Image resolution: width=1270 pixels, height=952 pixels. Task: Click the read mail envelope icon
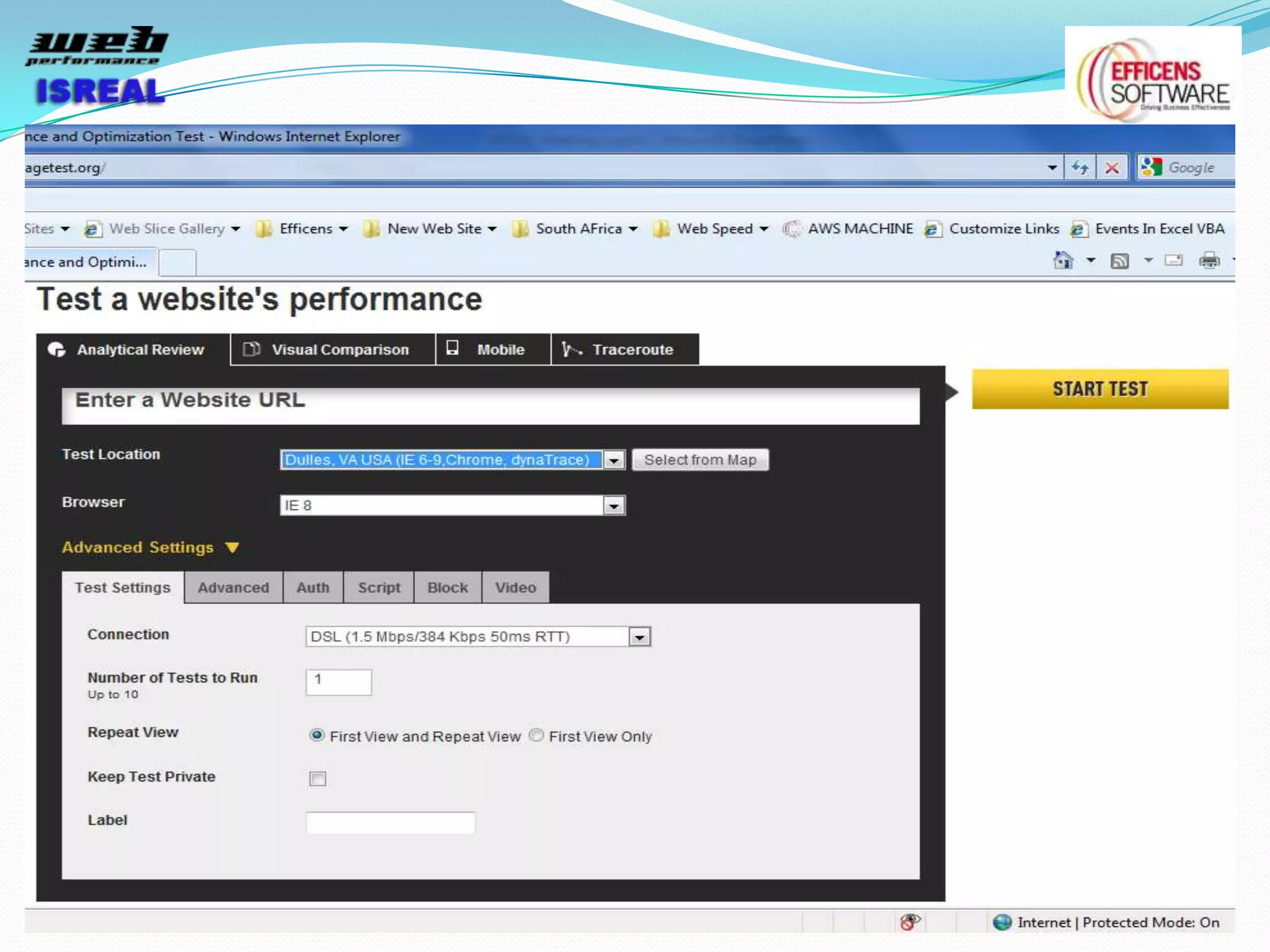(x=1173, y=260)
